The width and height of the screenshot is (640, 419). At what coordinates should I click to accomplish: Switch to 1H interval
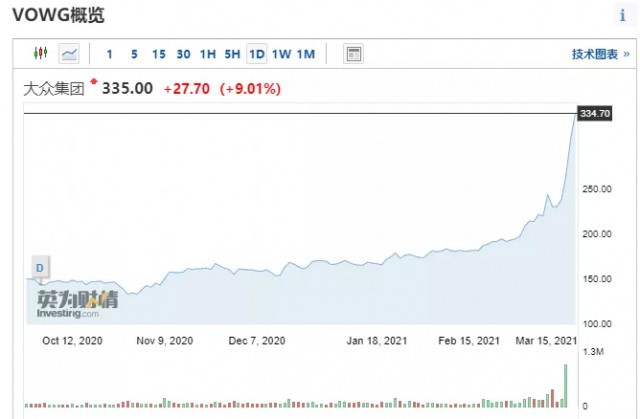[x=208, y=54]
